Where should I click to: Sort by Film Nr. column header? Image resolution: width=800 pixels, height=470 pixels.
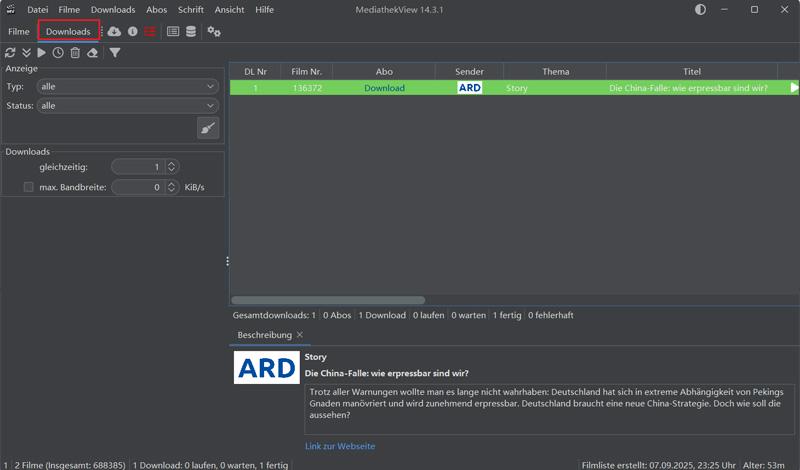coord(307,71)
